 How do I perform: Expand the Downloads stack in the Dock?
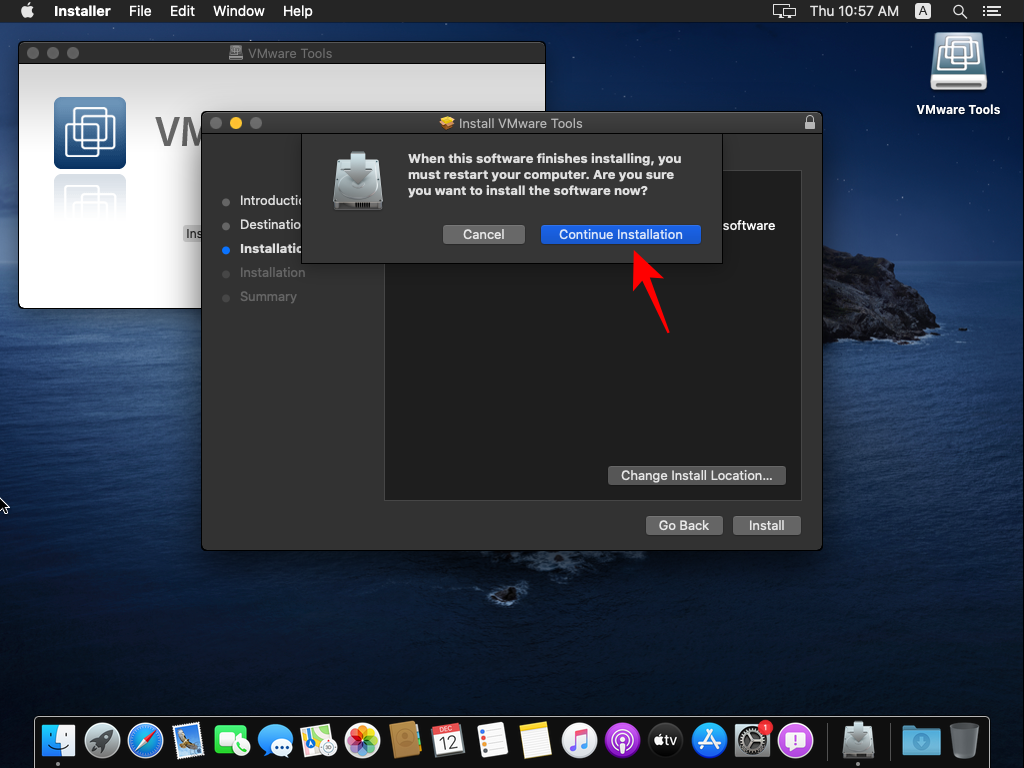click(920, 741)
